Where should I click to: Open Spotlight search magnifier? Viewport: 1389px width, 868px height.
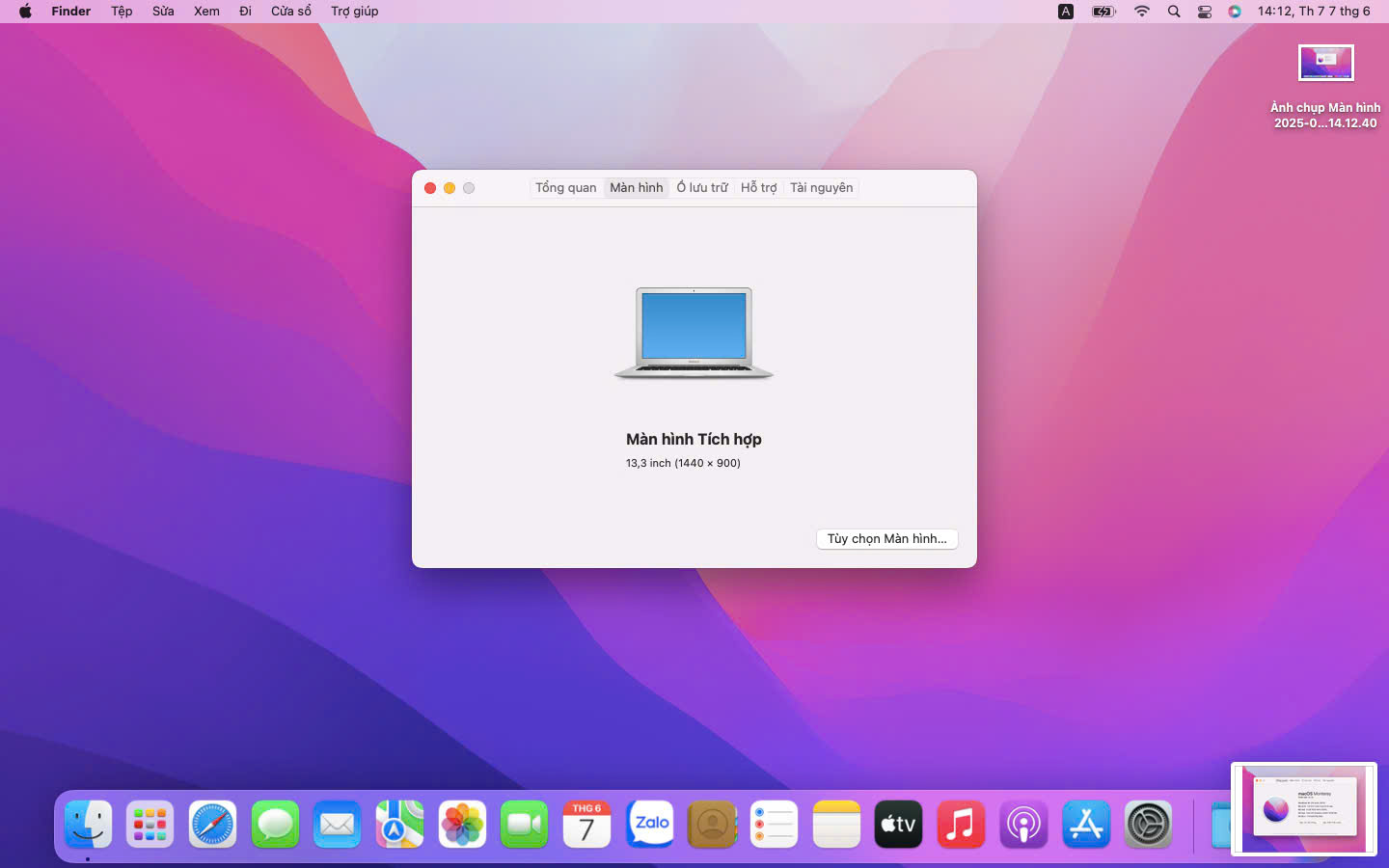coord(1174,12)
